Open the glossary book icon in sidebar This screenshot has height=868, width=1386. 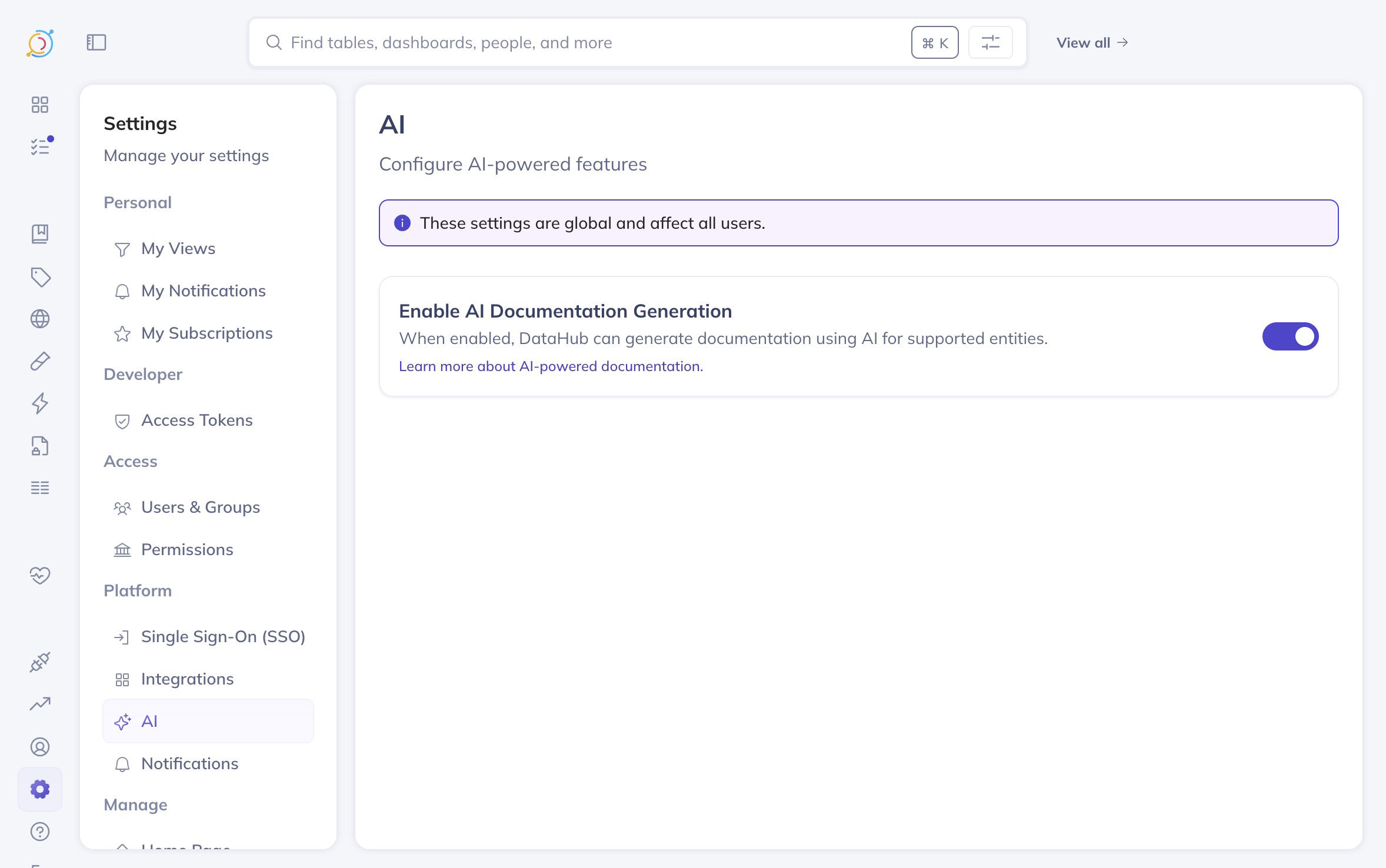point(40,234)
